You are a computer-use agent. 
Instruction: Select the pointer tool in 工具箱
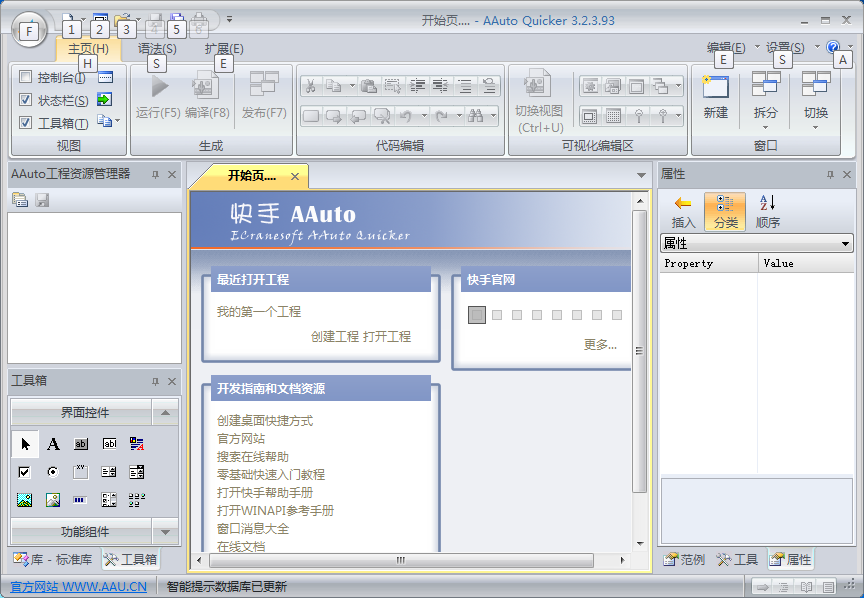(x=25, y=444)
